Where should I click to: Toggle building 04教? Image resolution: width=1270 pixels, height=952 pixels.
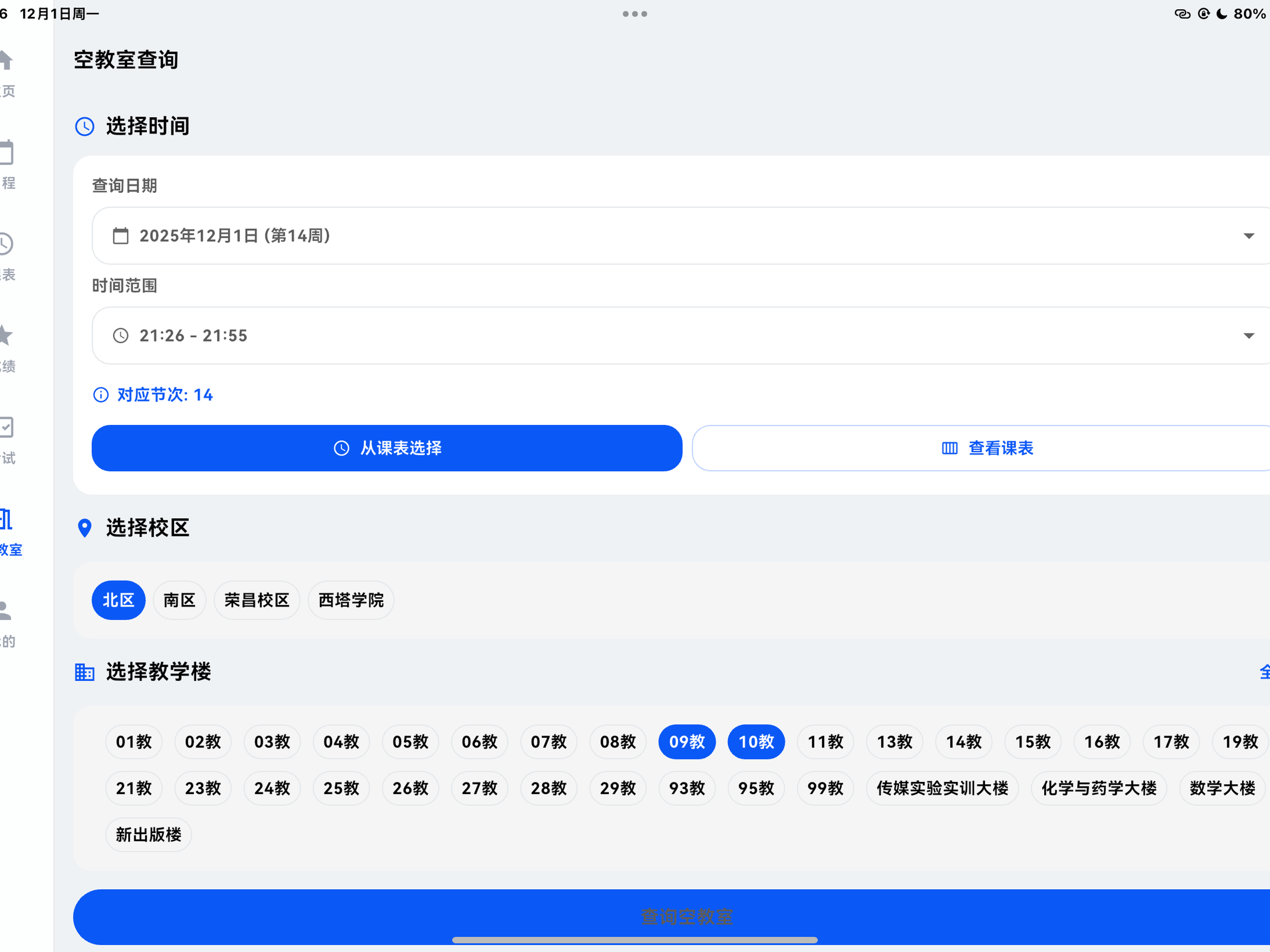[342, 742]
